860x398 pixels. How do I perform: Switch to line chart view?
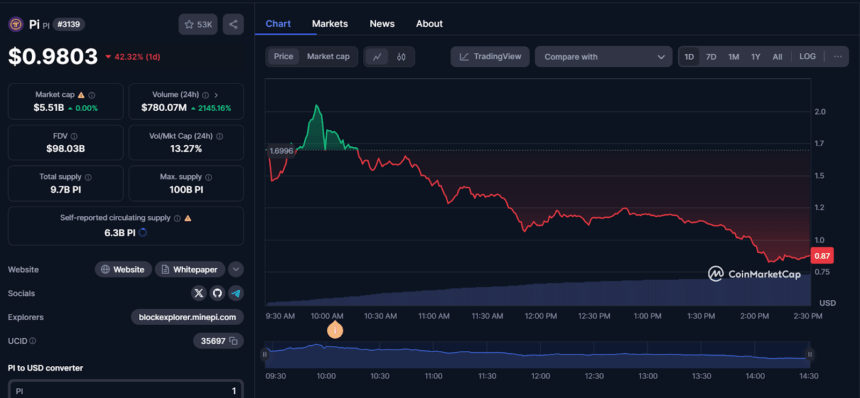pos(377,56)
